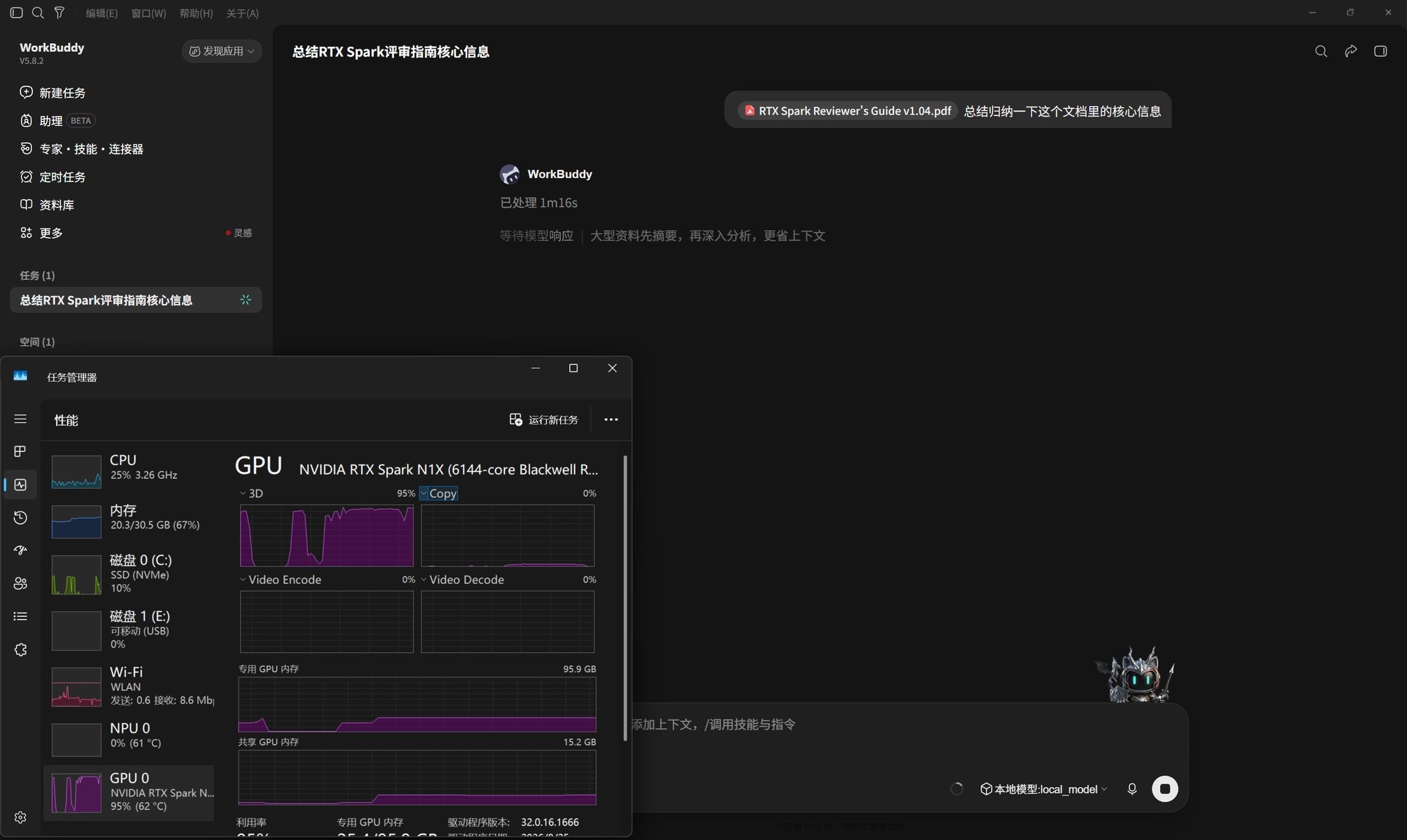Image resolution: width=1407 pixels, height=840 pixels.
Task: Start a new task via 新建任务
Action: (x=53, y=93)
